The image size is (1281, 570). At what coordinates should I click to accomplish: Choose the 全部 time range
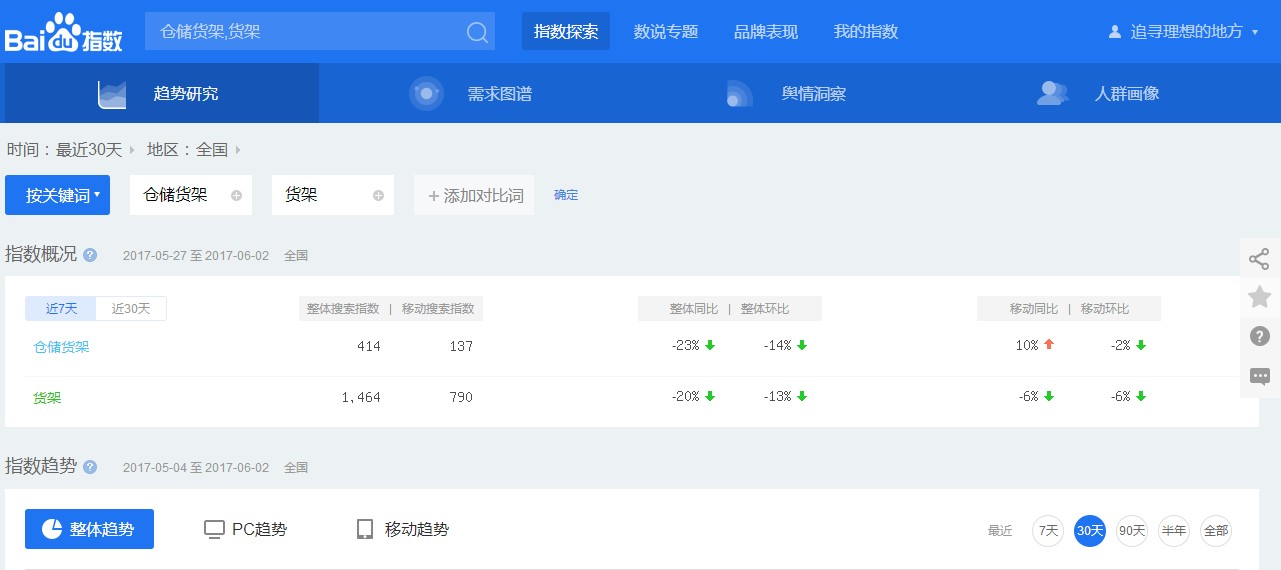pyautogui.click(x=1216, y=531)
